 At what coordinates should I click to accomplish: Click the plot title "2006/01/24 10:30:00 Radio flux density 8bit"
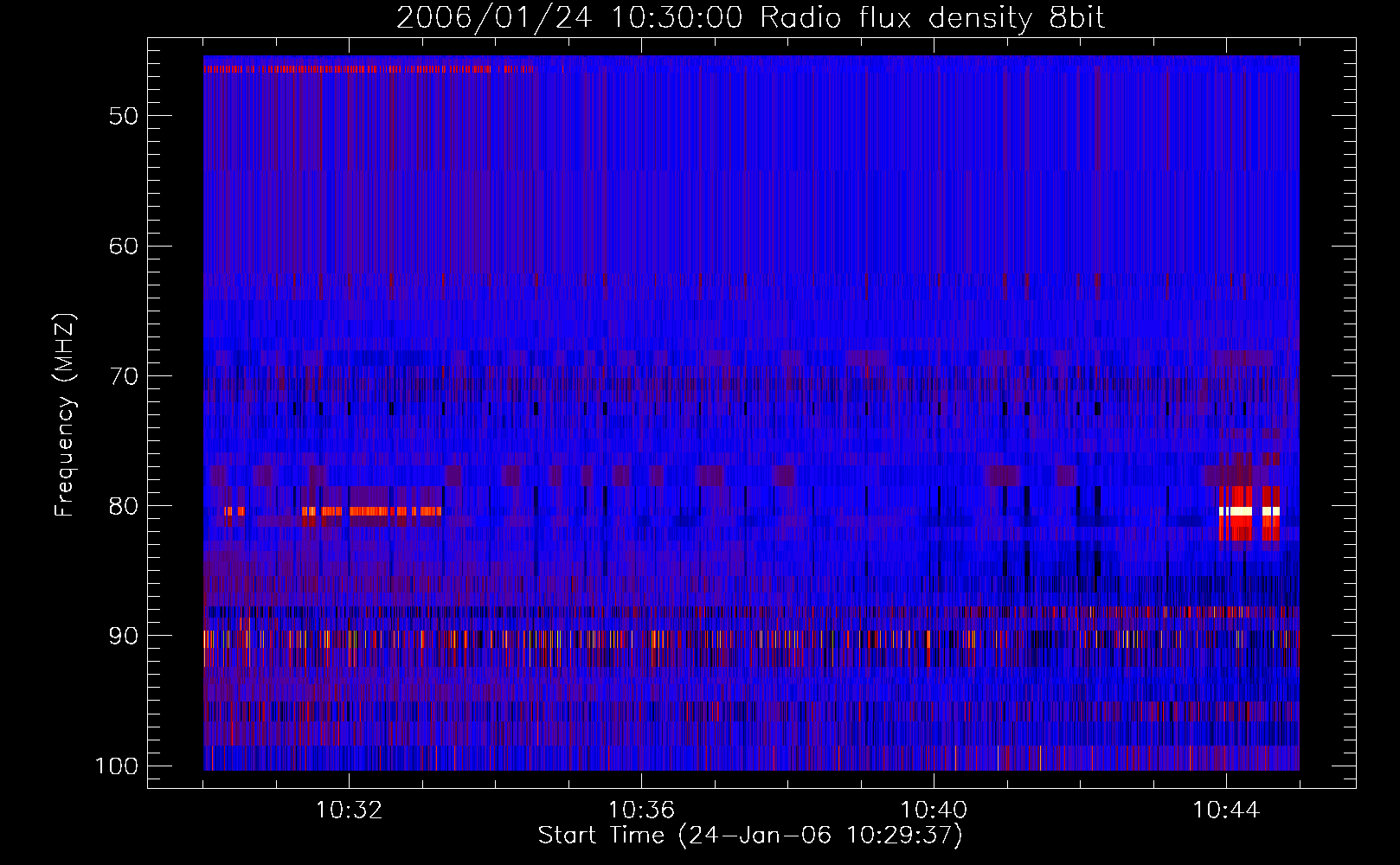(750, 18)
